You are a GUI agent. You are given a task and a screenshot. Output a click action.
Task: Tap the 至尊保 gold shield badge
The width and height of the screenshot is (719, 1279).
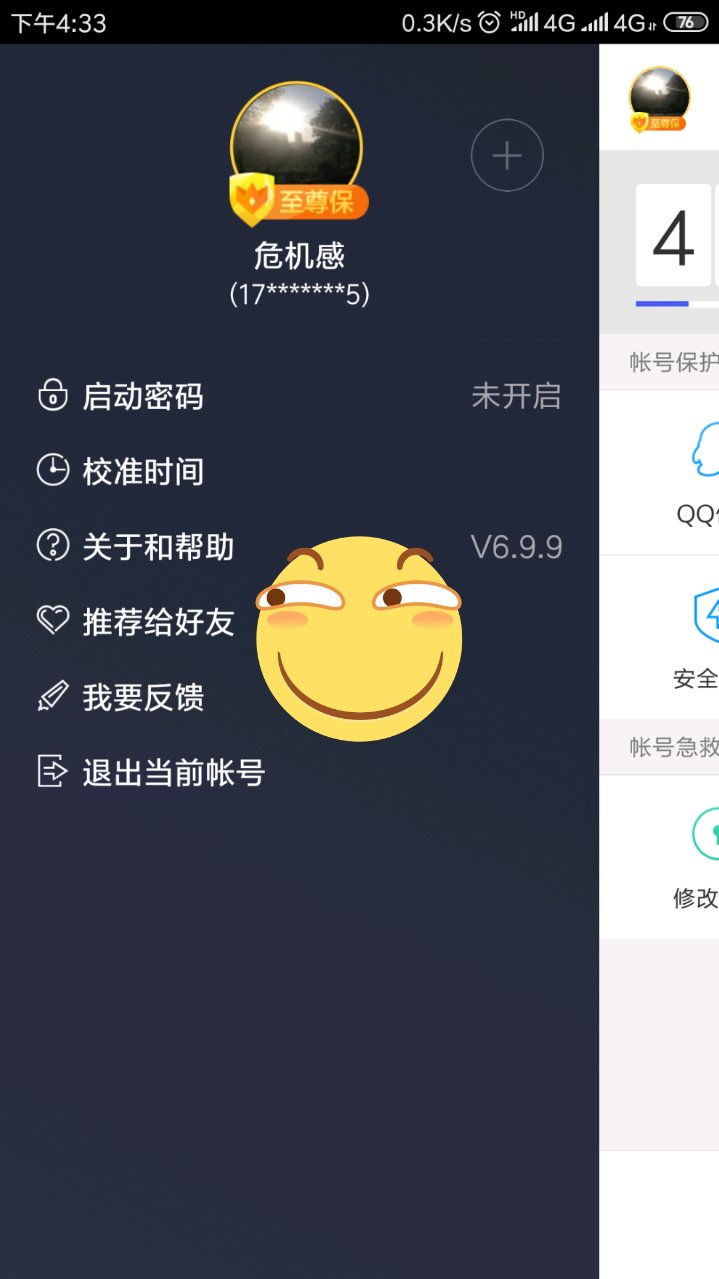point(299,200)
